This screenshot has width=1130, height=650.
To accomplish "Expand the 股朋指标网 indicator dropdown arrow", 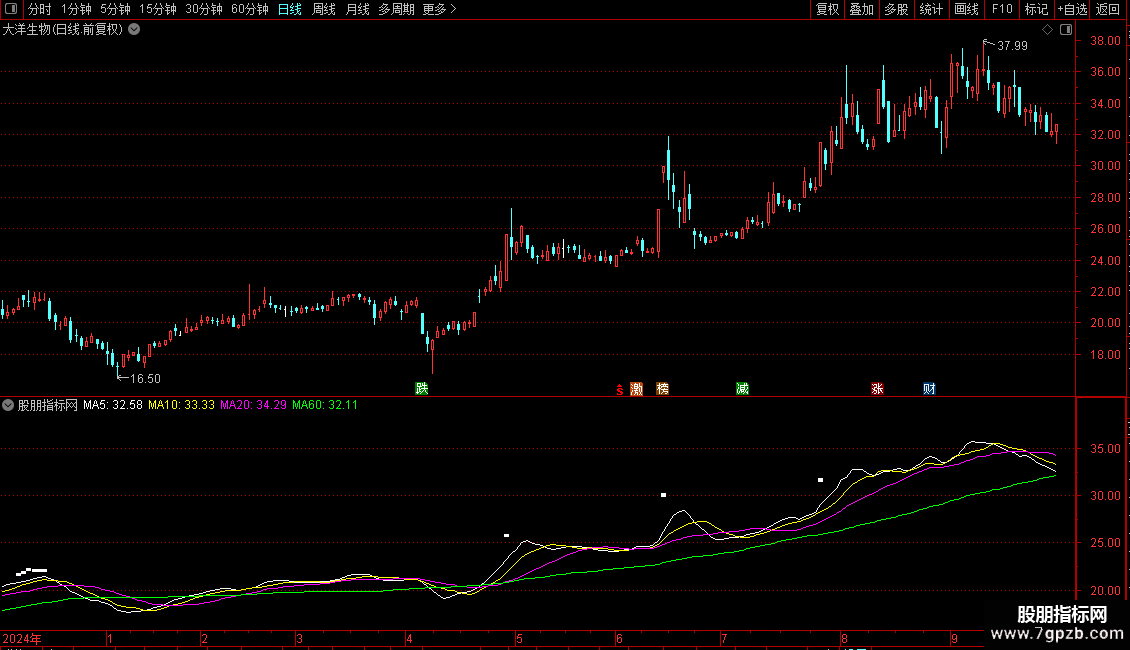I will (x=9, y=405).
